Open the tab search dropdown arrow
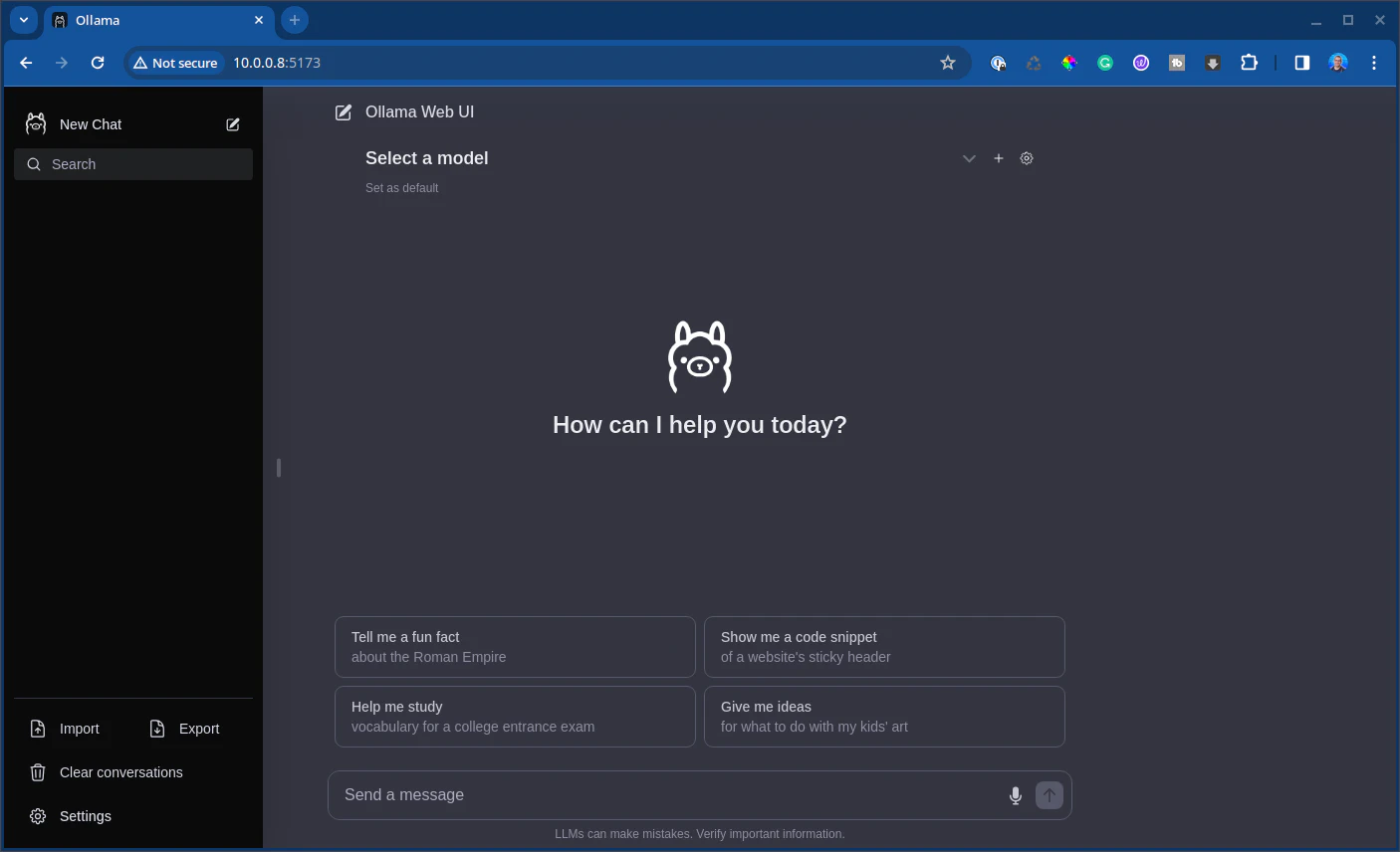The width and height of the screenshot is (1400, 852). 24,20
